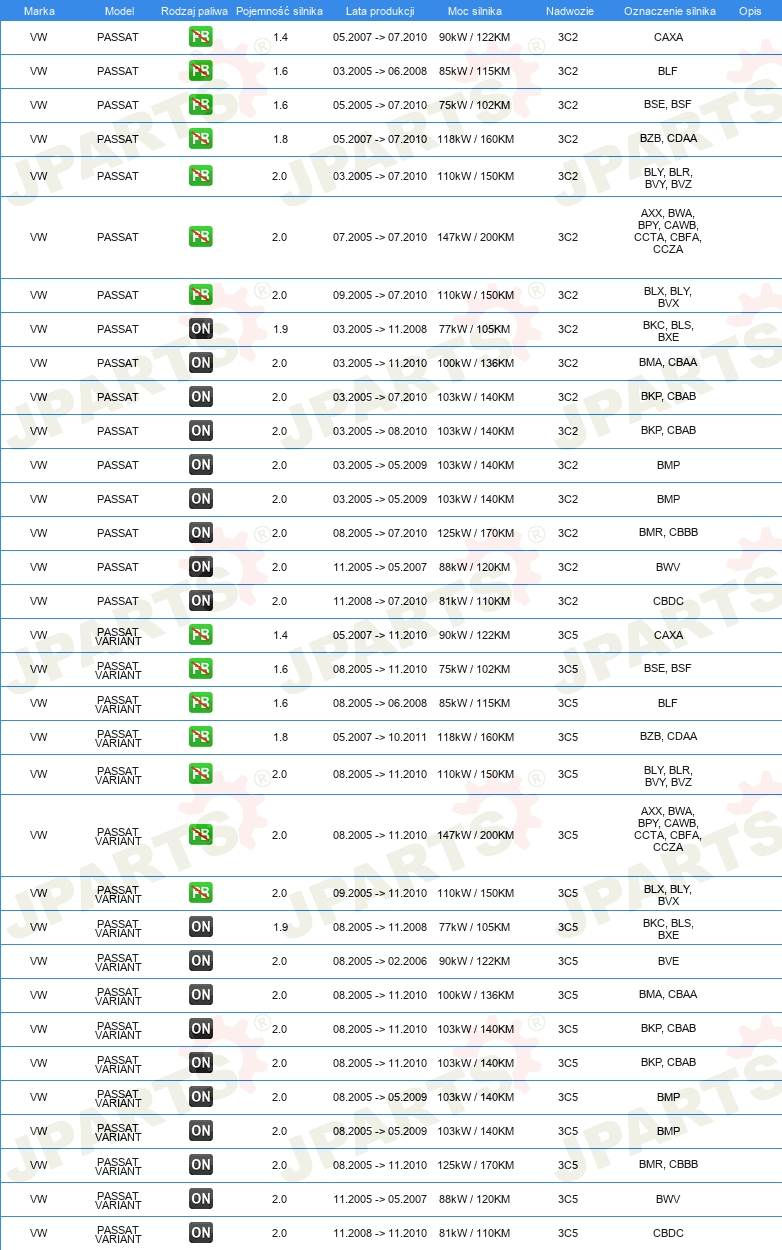This screenshot has height=1250, width=782.
Task: Click 125kW / 170KM in PASSAT VARIANT row
Action: pyautogui.click(x=475, y=1165)
